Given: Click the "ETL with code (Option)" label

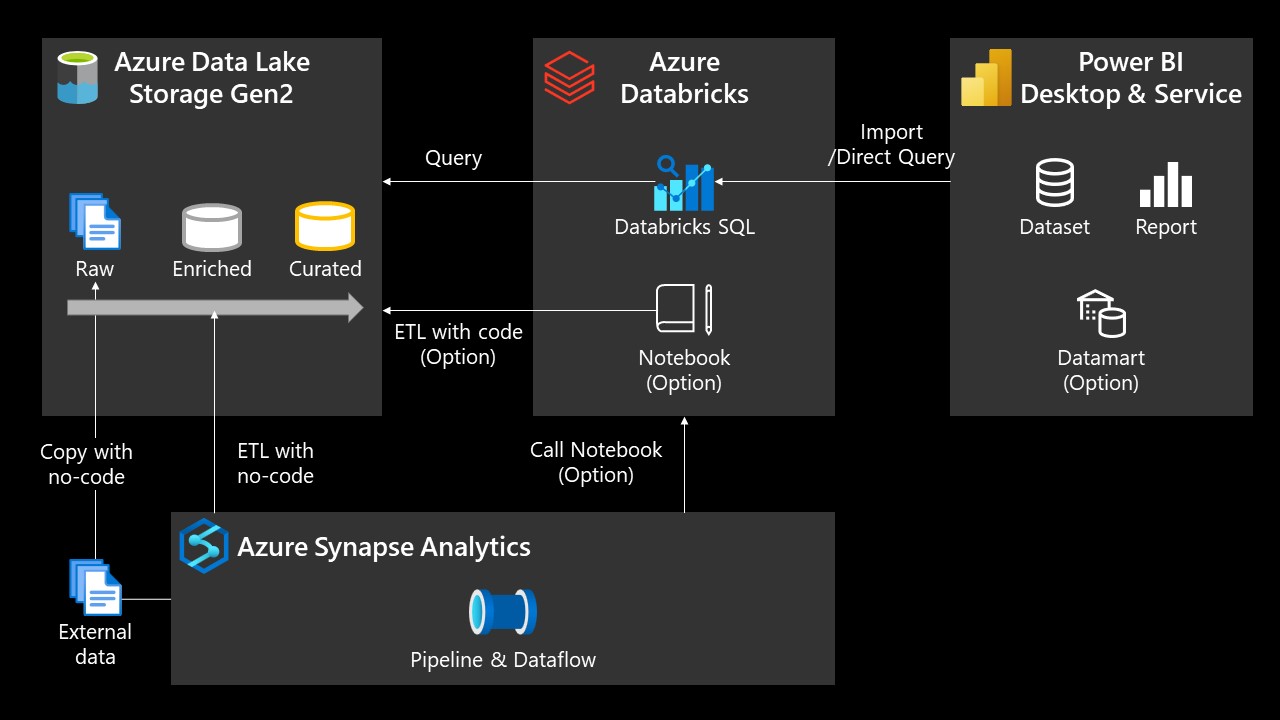Looking at the screenshot, I should click(459, 344).
